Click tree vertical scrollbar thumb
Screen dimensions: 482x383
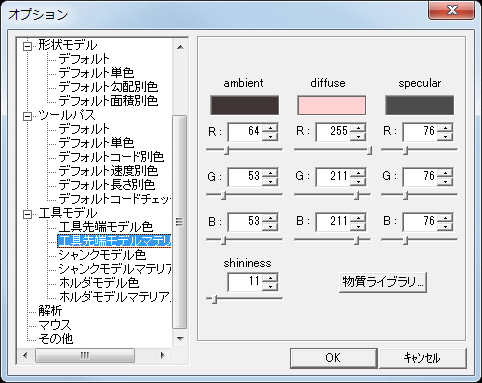(x=180, y=222)
